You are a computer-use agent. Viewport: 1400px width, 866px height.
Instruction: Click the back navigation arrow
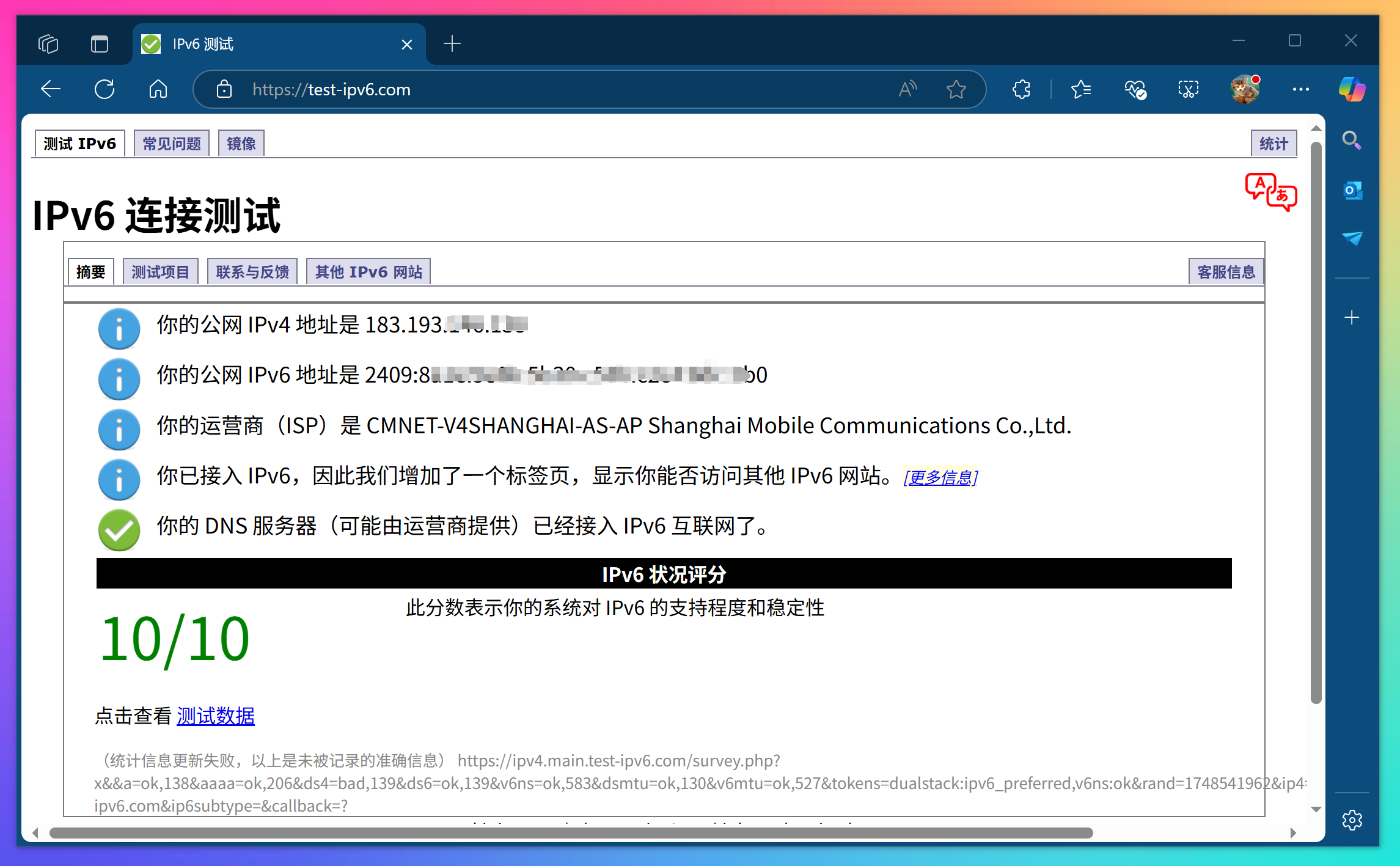point(51,89)
